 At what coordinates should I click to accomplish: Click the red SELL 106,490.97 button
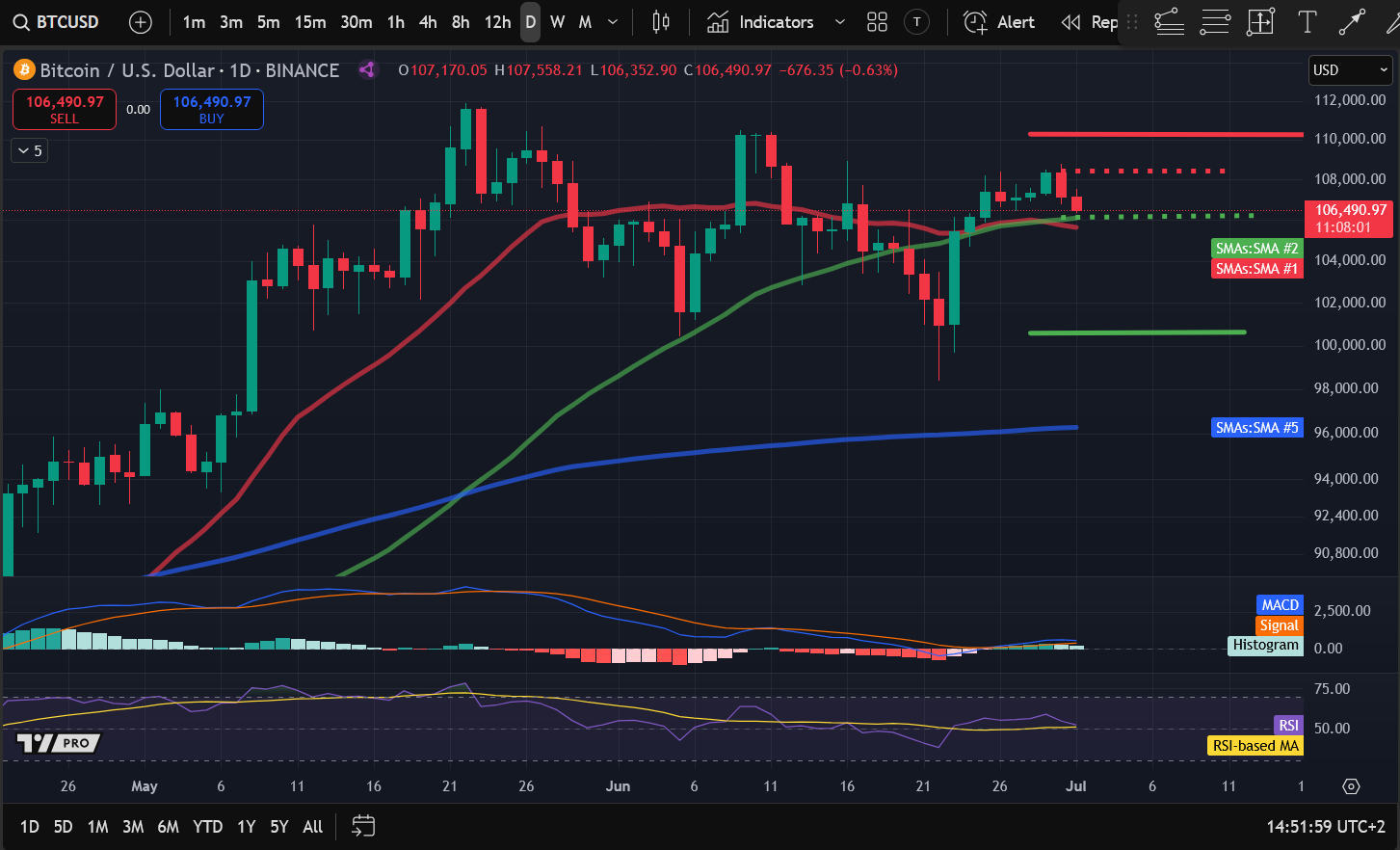tap(65, 109)
